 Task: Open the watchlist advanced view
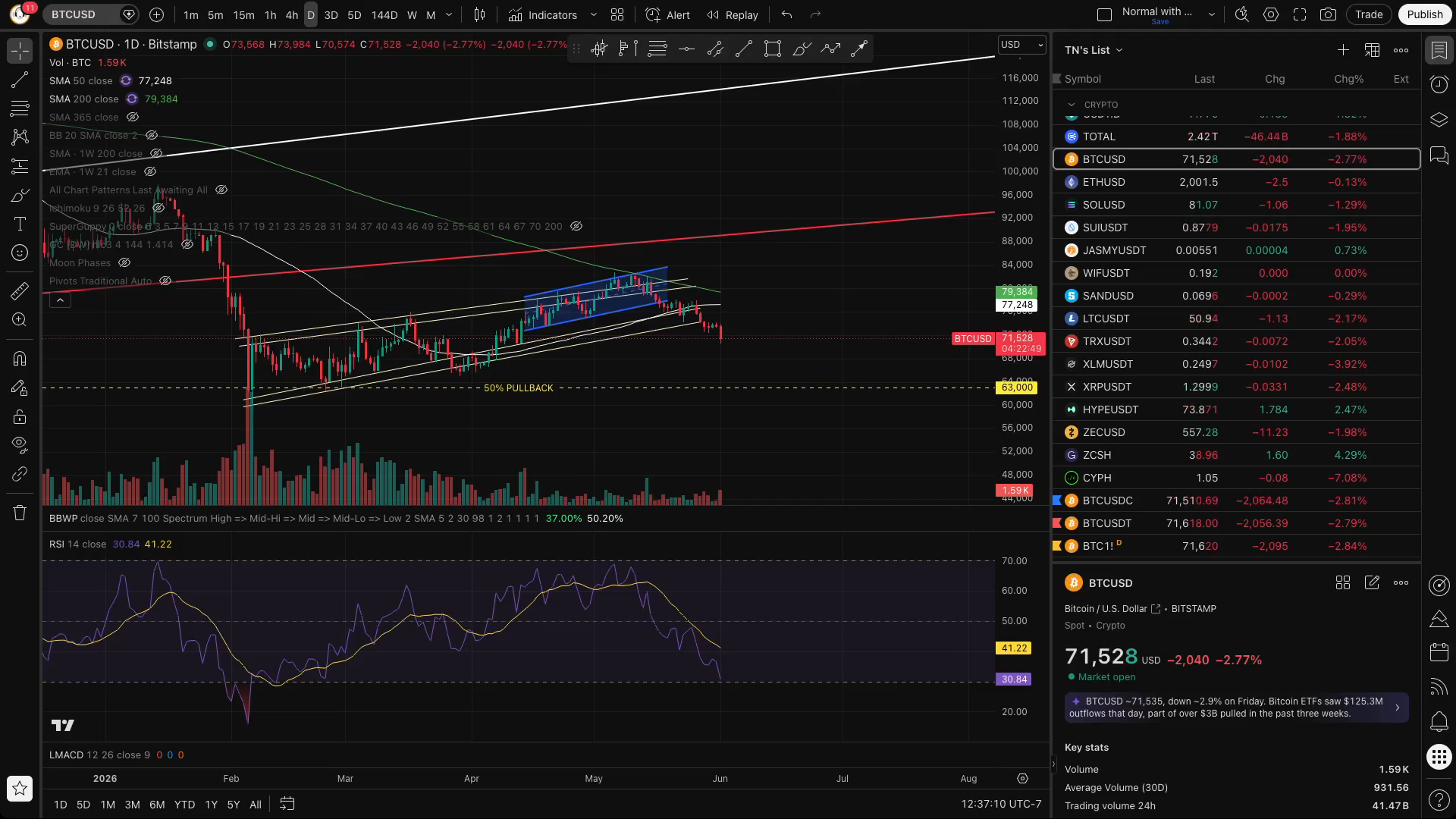1372,50
